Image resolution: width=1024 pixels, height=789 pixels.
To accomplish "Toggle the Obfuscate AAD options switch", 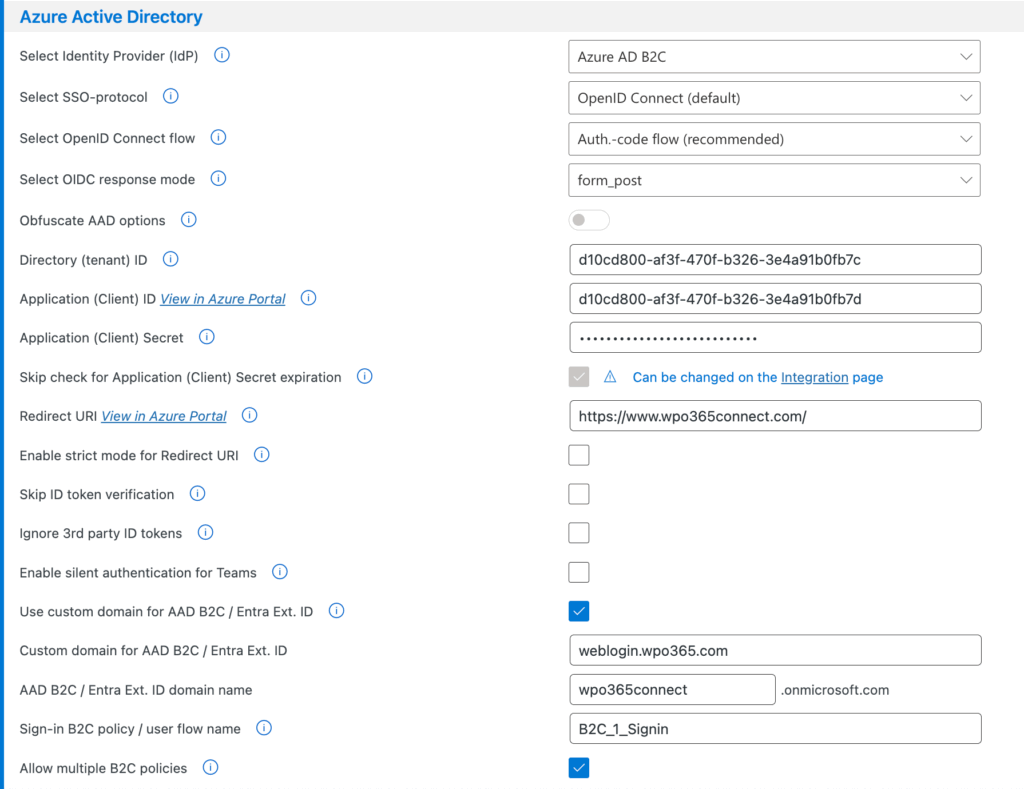I will click(589, 220).
